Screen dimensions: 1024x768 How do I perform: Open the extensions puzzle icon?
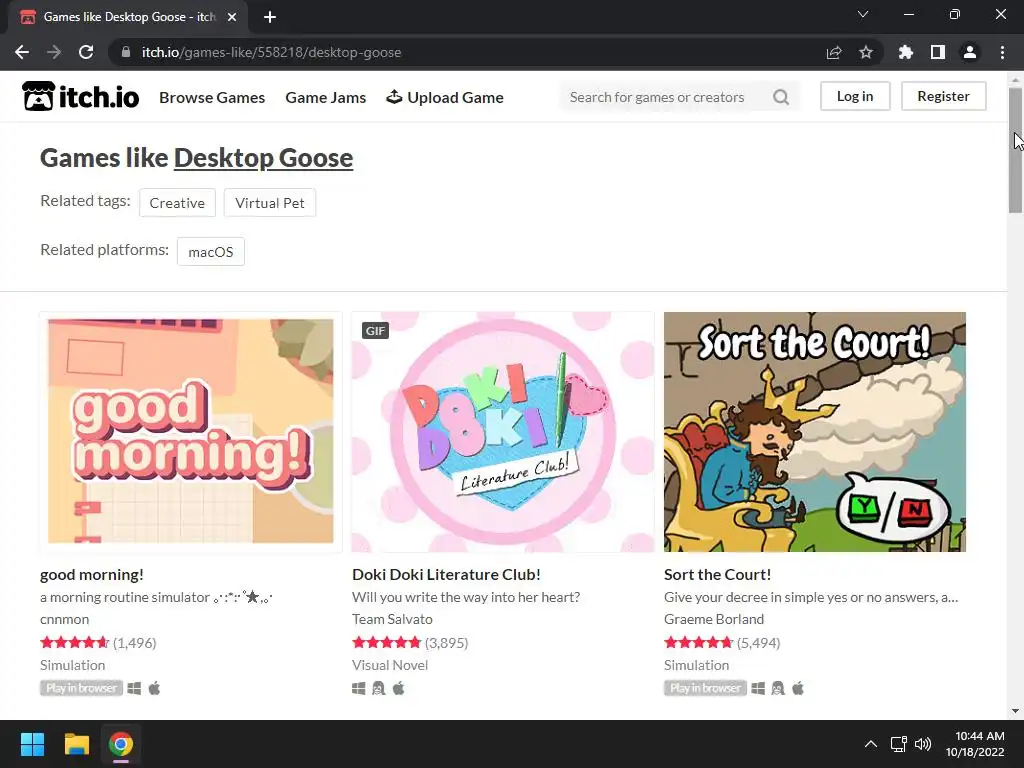[906, 52]
